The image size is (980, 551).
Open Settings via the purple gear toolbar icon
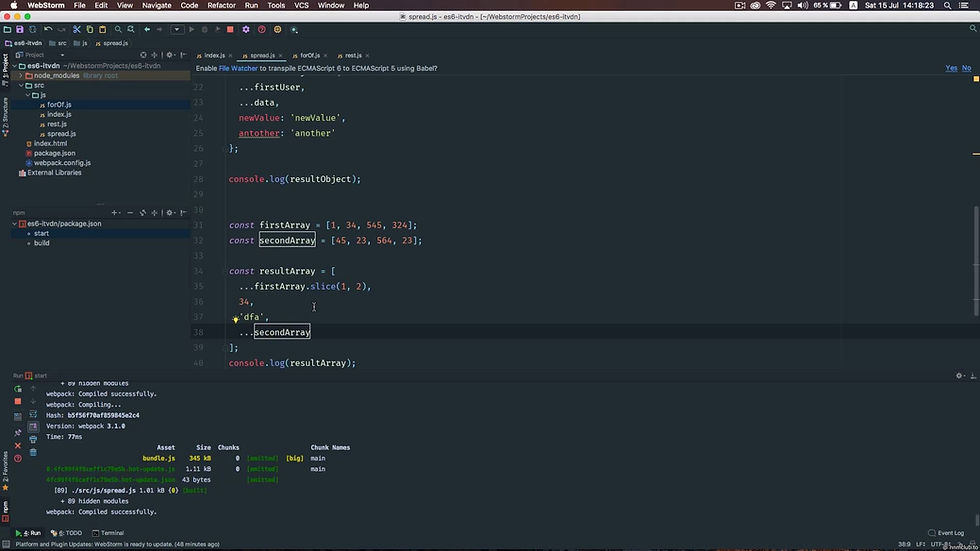click(x=246, y=29)
